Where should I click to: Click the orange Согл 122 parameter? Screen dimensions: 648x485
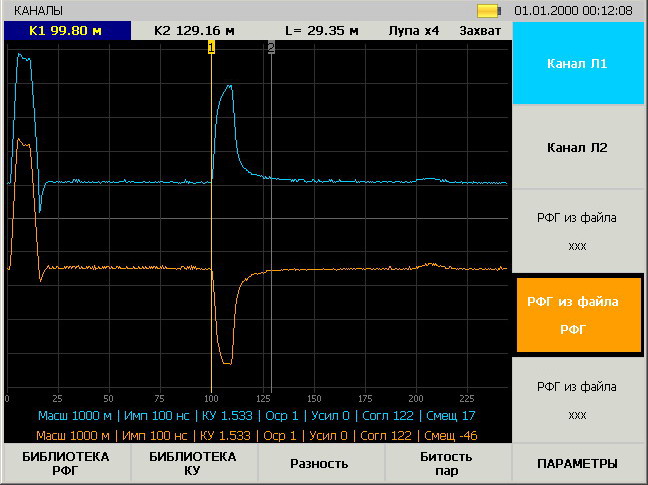[x=386, y=435]
